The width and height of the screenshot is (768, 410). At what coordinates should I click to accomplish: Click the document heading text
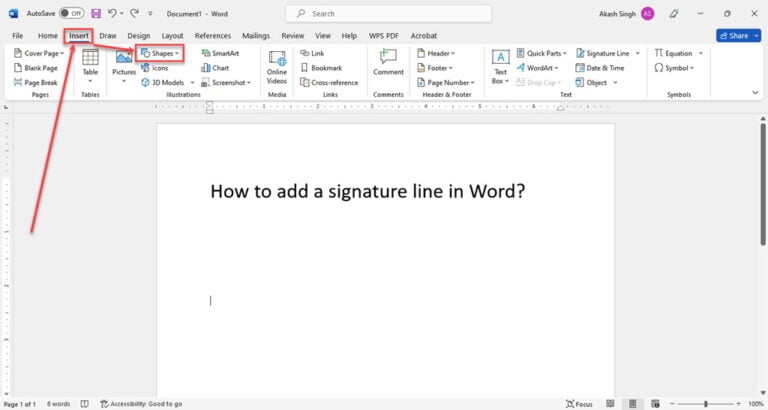(367, 191)
